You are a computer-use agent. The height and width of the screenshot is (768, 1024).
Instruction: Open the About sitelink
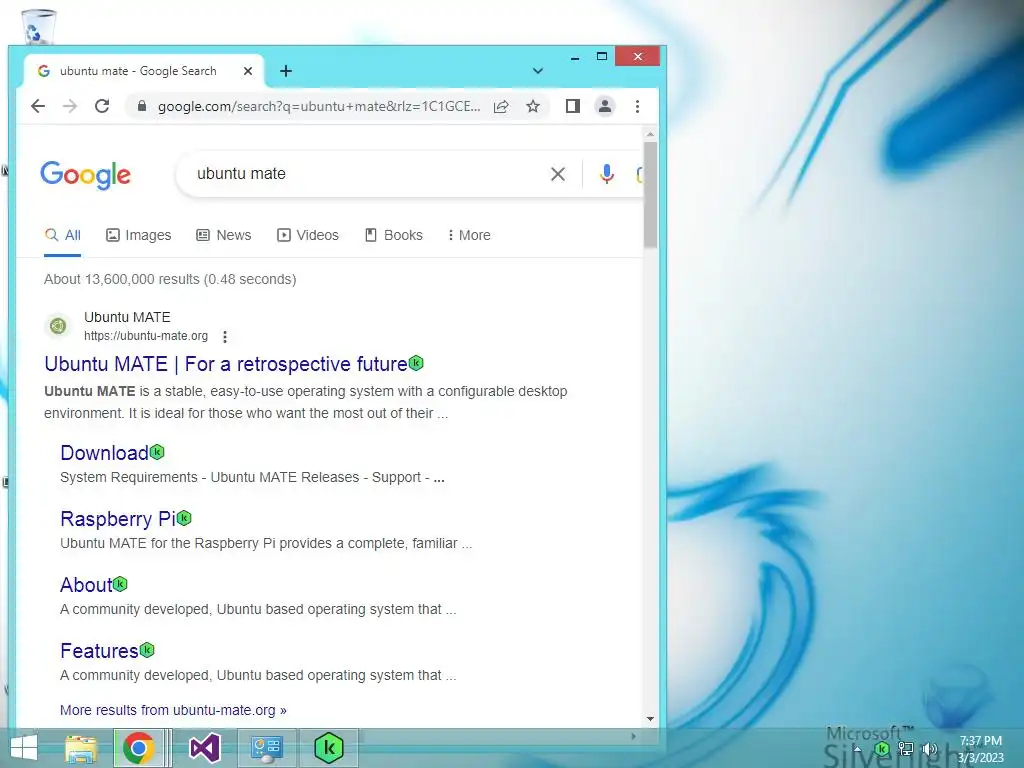pos(86,584)
